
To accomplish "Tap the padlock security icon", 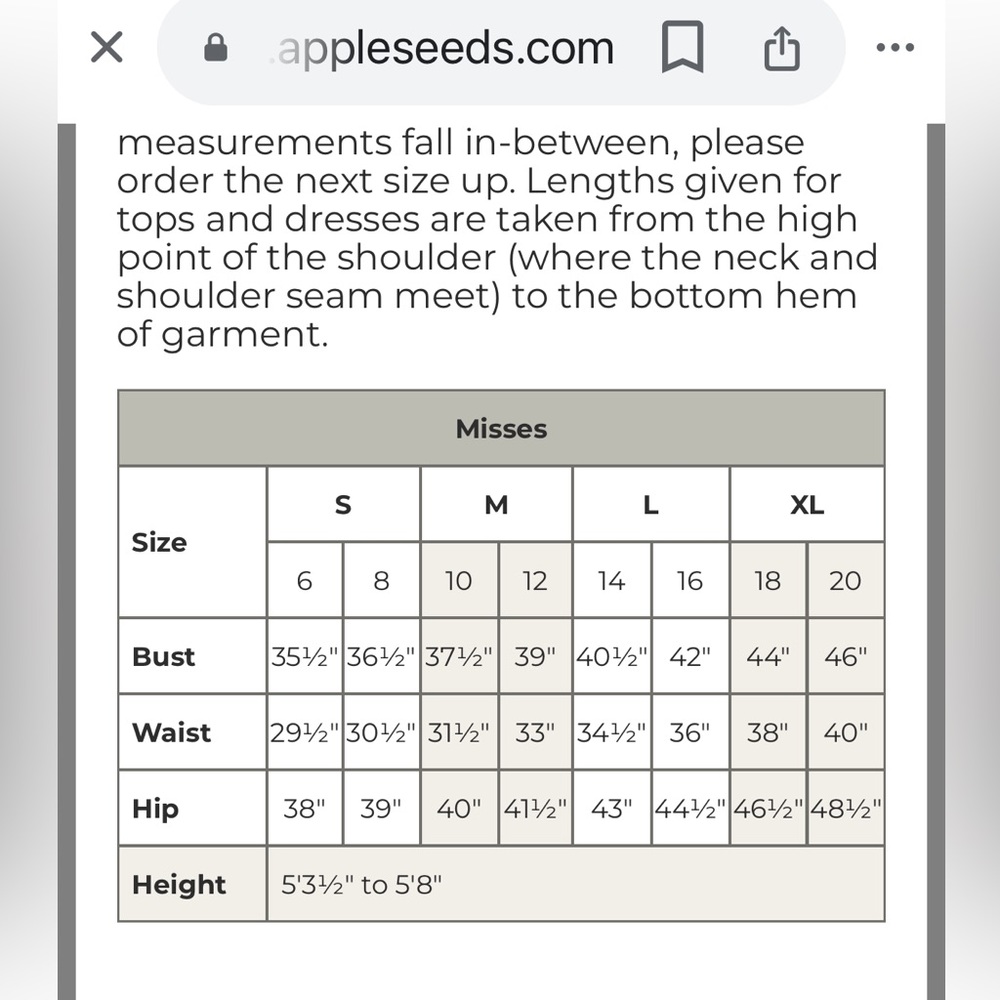I will point(215,48).
